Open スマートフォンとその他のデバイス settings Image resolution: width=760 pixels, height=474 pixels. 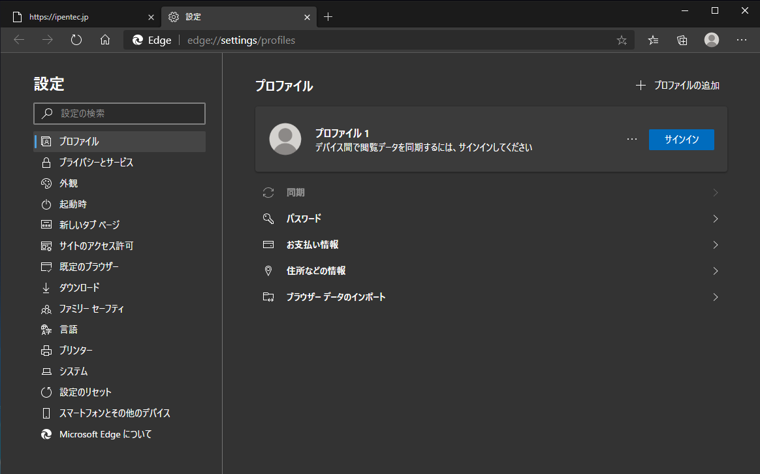[x=119, y=413]
